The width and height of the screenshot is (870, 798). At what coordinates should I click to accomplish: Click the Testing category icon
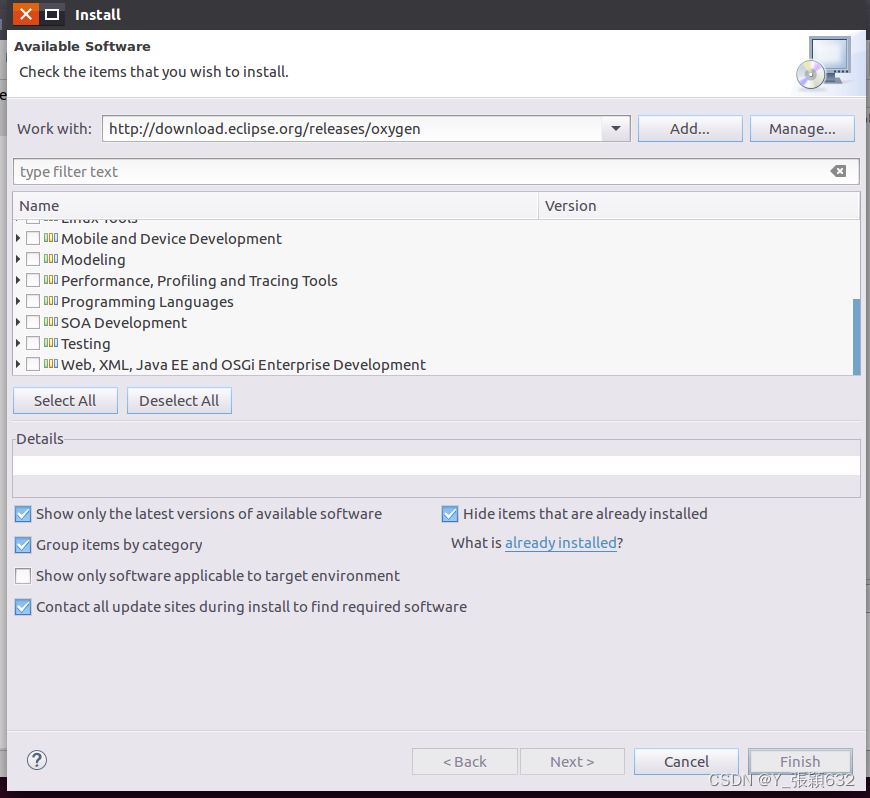[x=50, y=343]
